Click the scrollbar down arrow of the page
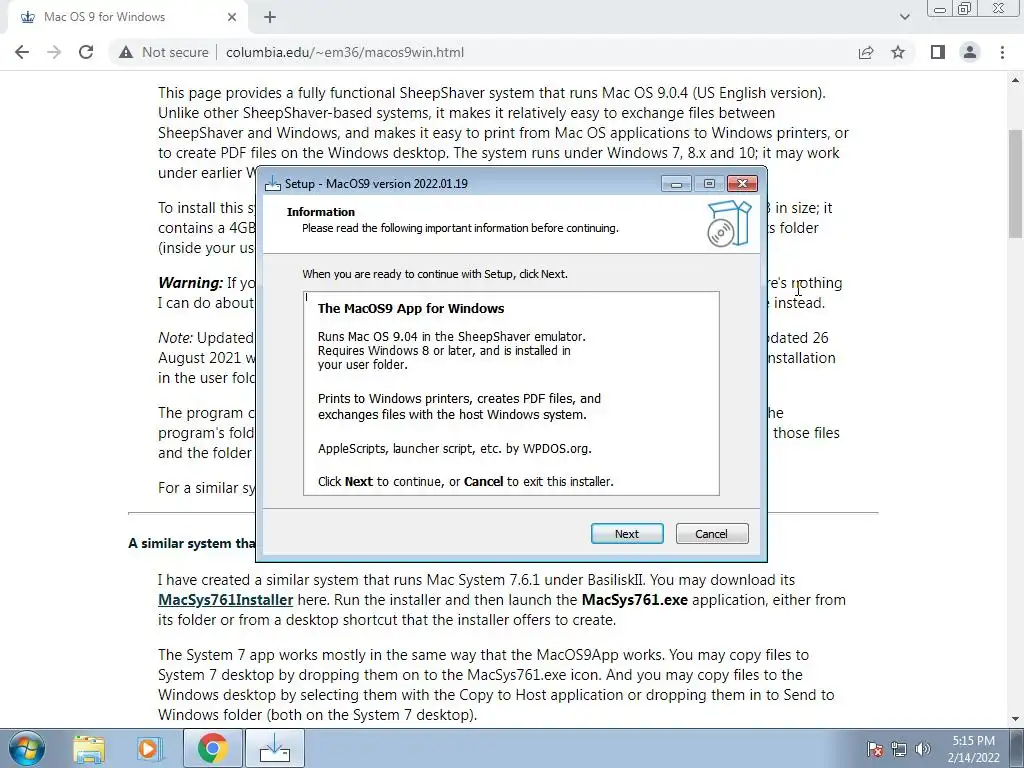Viewport: 1024px width, 768px height. click(1016, 719)
